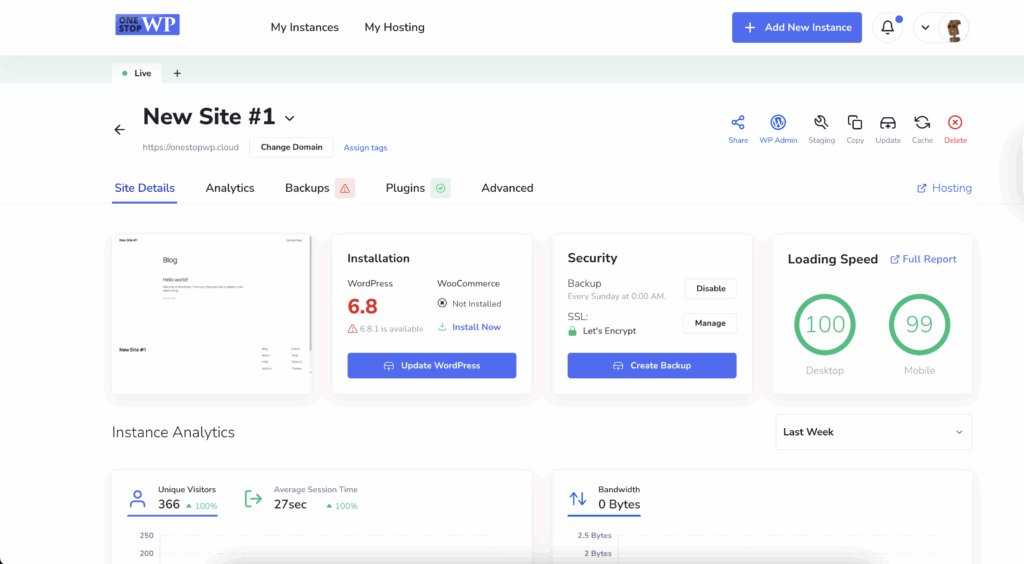The width and height of the screenshot is (1024, 564).
Task: Click the Every Sunday at 0:00 AM schedule
Action: [x=616, y=296]
